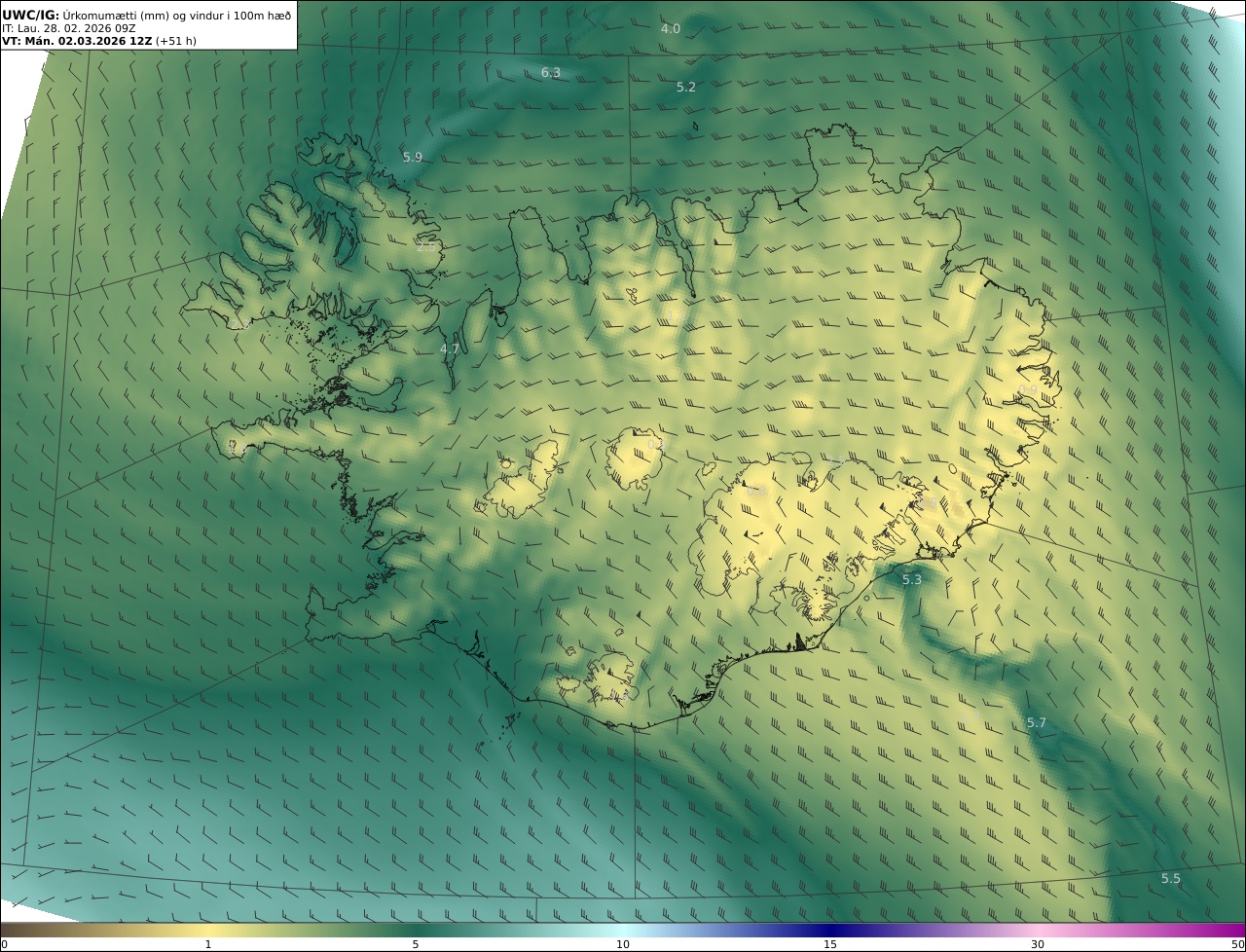This screenshot has width=1246, height=952.
Task: Click the 5.5 value label on the map
Action: point(1171,878)
